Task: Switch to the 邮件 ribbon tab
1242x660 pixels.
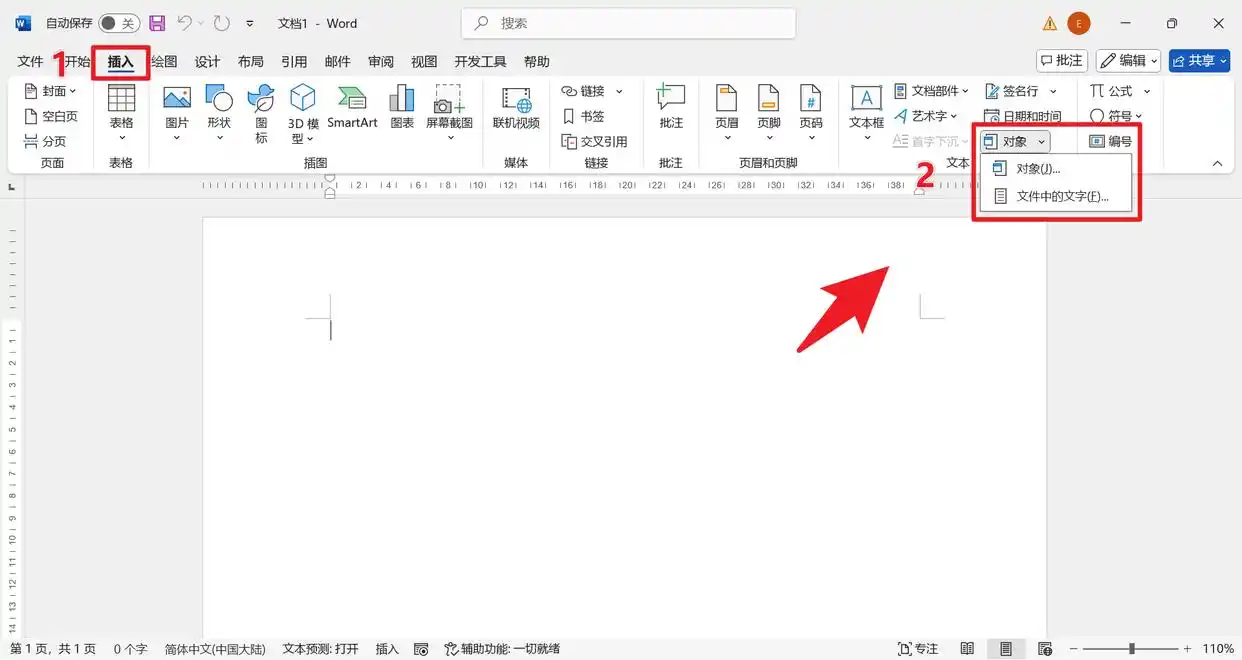Action: click(337, 61)
